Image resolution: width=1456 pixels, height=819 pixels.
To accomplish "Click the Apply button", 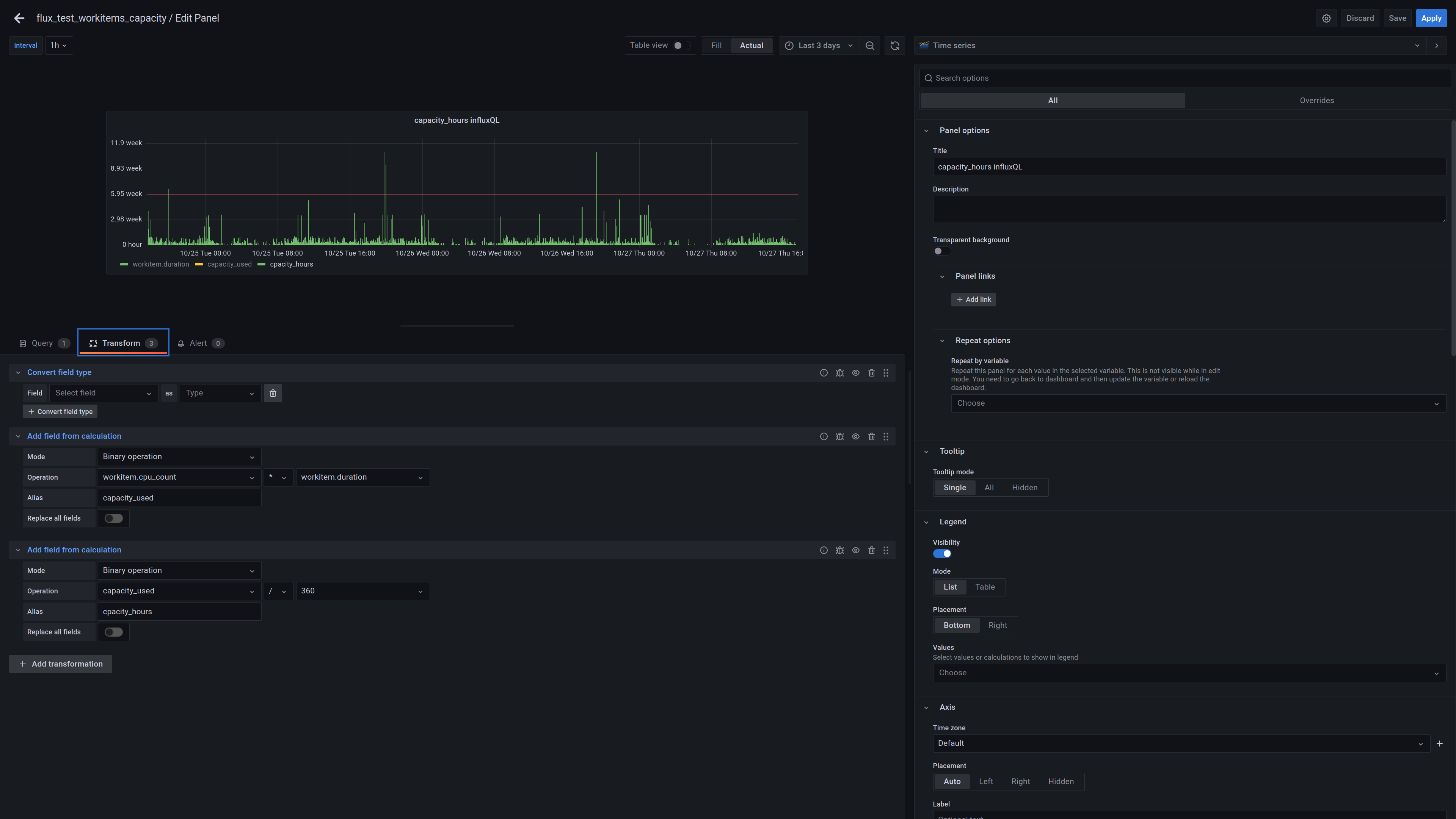I will (1431, 17).
